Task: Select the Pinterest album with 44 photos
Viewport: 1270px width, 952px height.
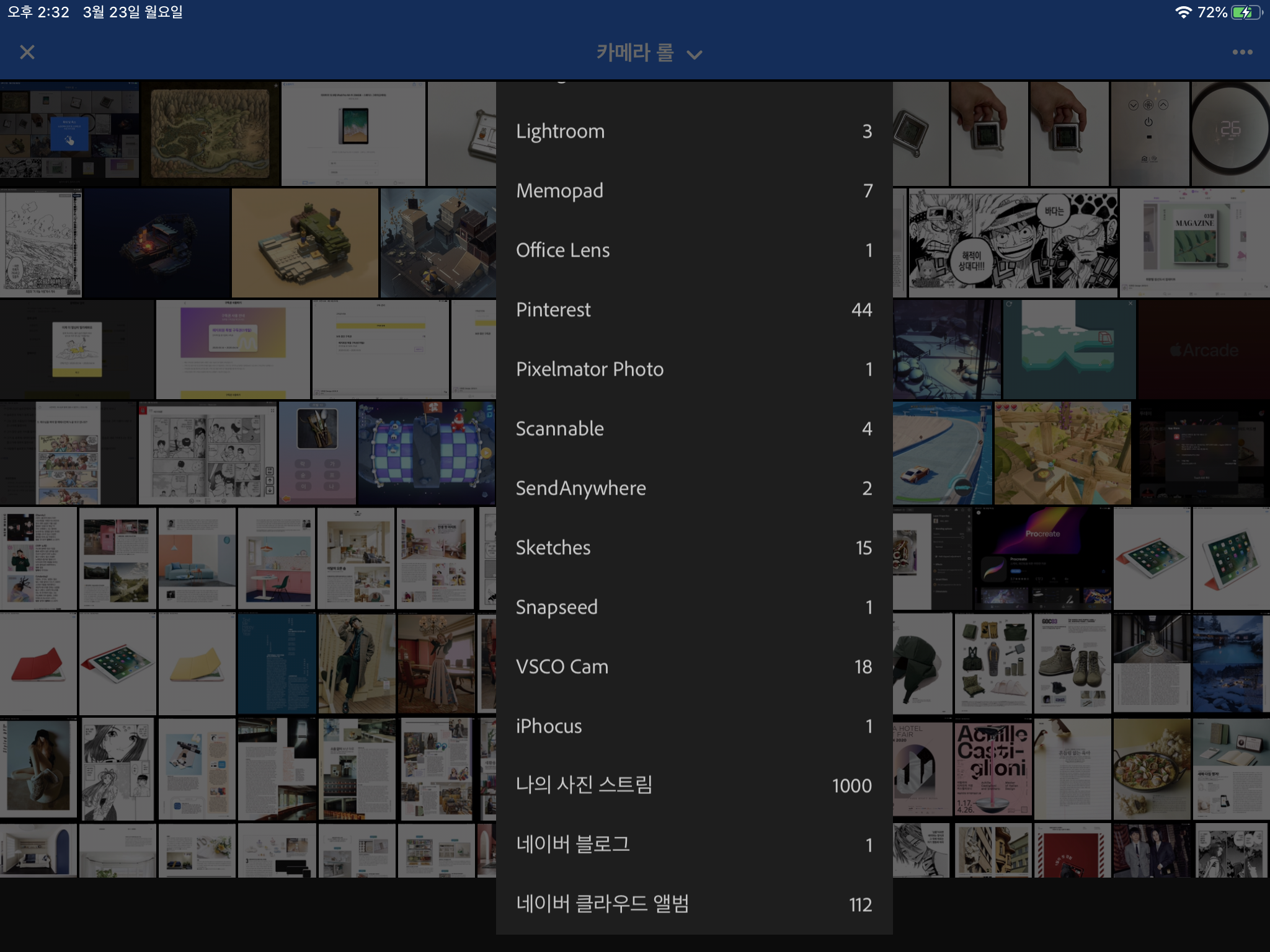Action: pos(693,310)
